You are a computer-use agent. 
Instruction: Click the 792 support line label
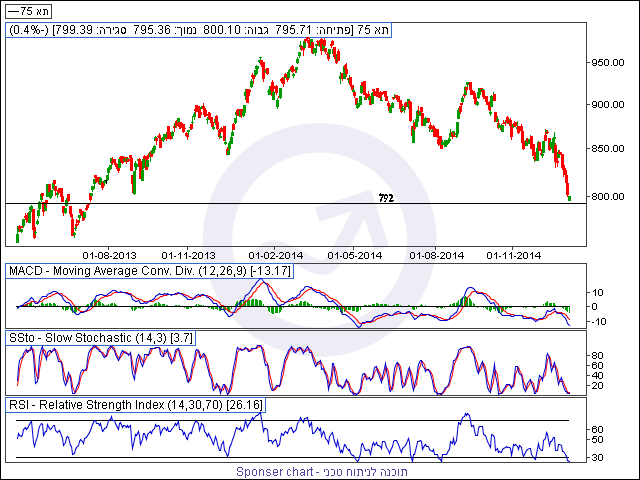tap(386, 198)
